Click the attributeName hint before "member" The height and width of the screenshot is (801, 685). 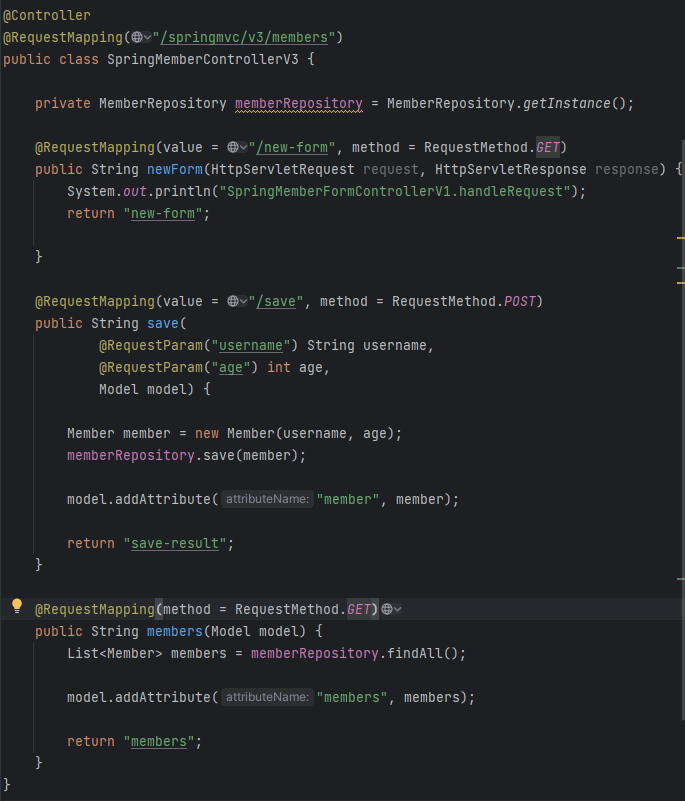pyautogui.click(x=267, y=499)
